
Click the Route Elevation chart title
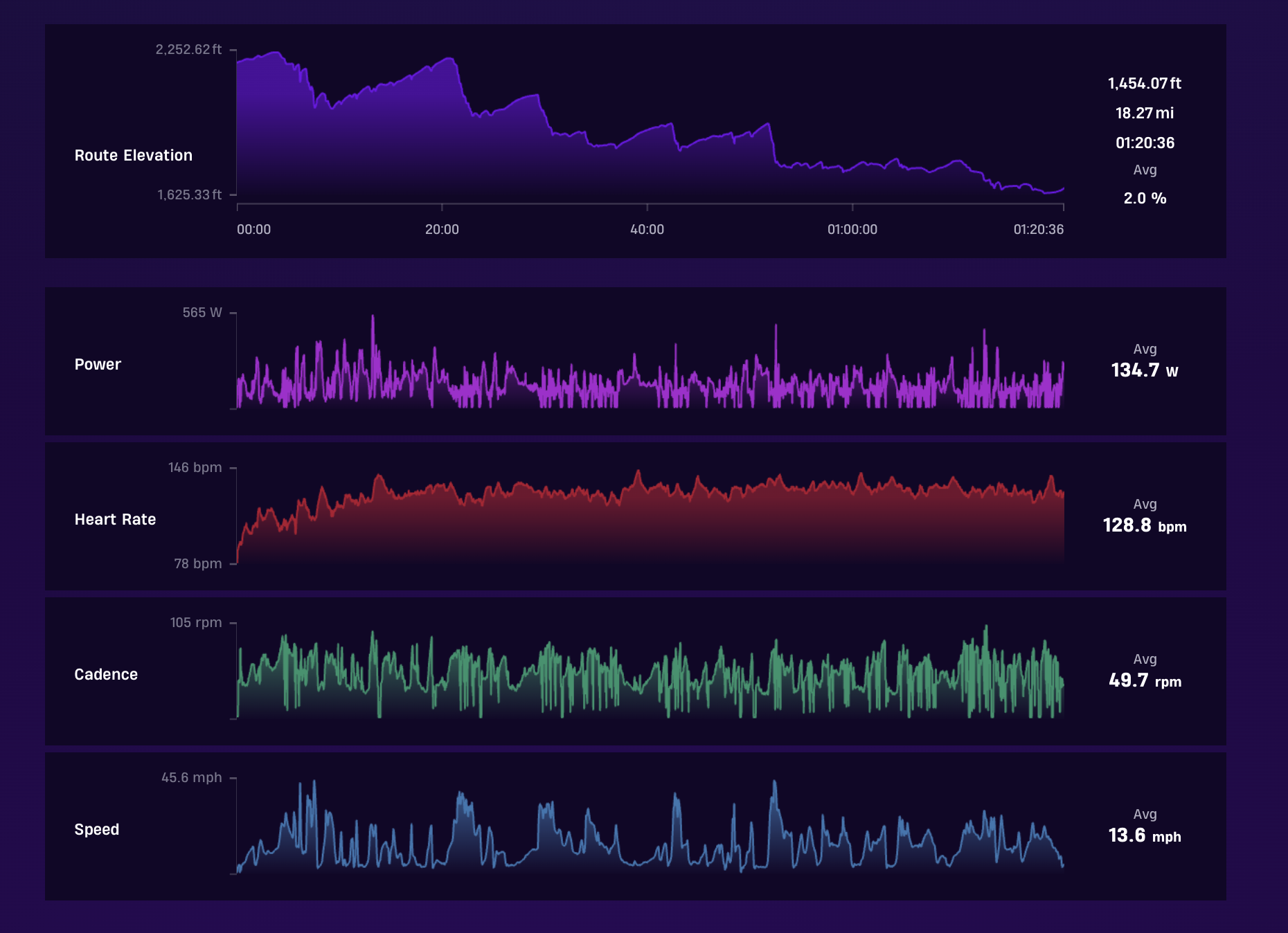pyautogui.click(x=133, y=155)
